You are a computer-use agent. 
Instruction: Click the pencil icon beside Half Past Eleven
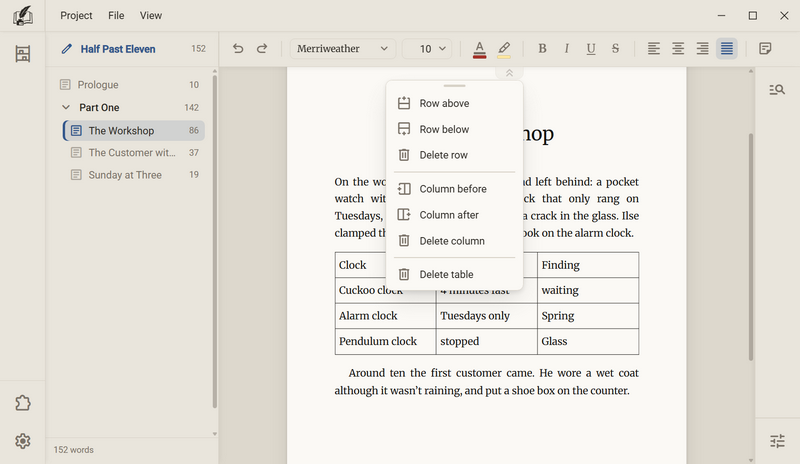pos(66,49)
